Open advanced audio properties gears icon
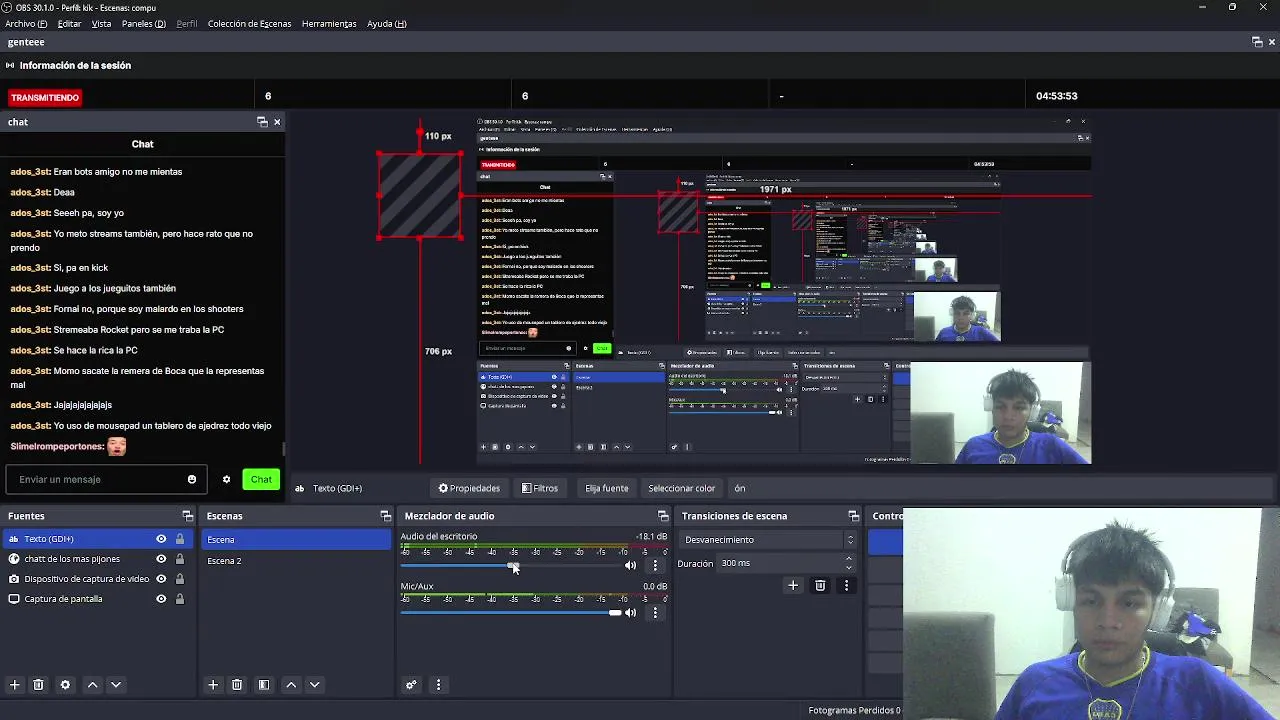The width and height of the screenshot is (1280, 720). pyautogui.click(x=411, y=685)
